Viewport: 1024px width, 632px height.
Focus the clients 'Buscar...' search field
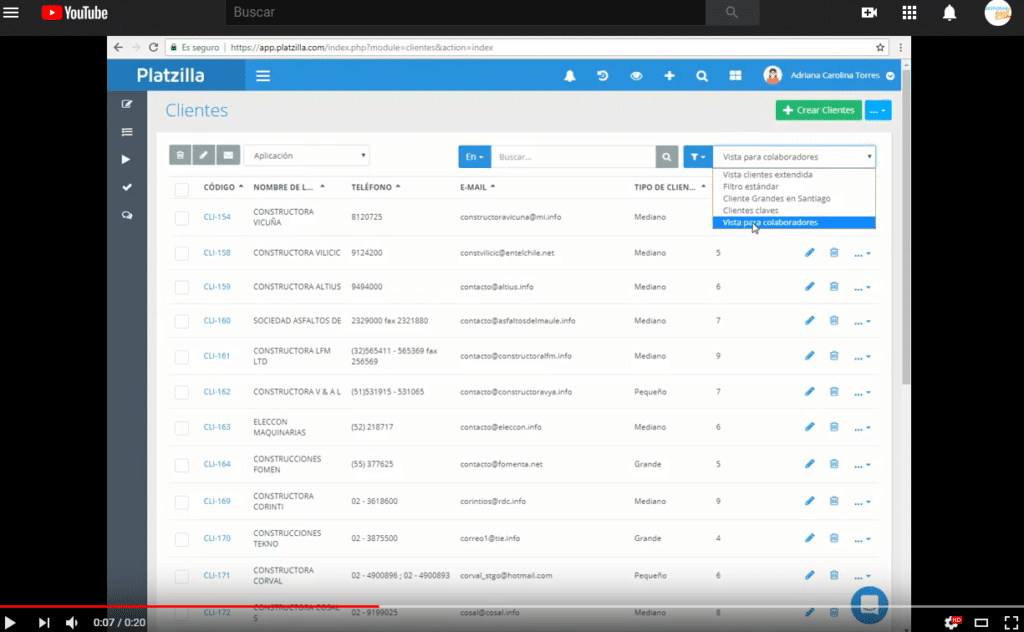coord(573,157)
